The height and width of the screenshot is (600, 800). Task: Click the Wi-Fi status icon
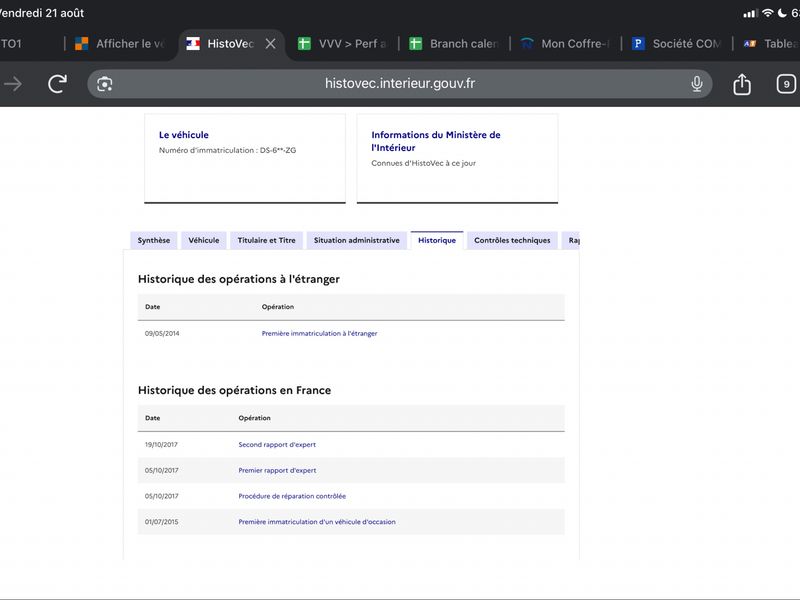767,13
